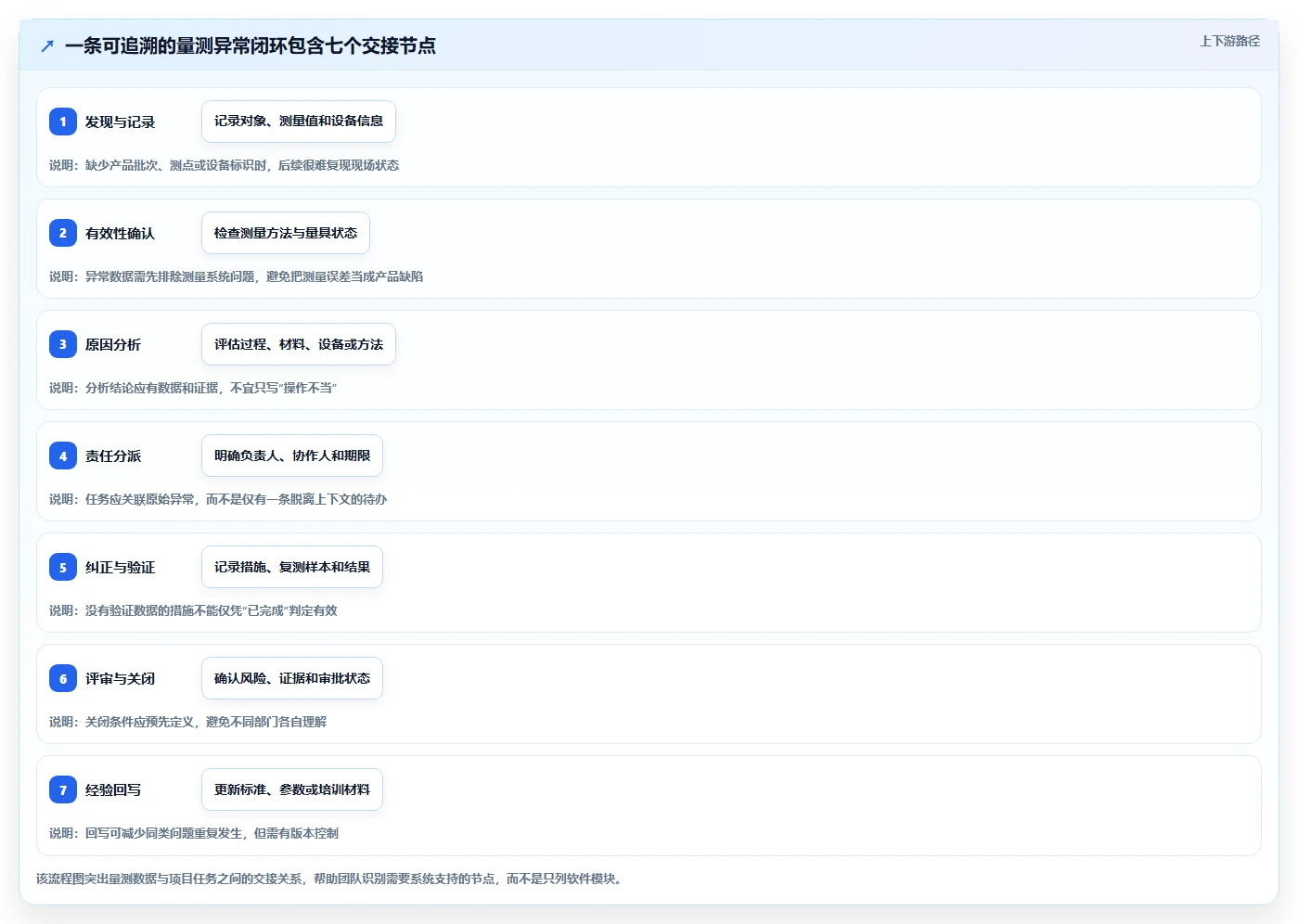This screenshot has height=924, width=1298.
Task: Click the note about 缺少产品批次、测点或设备标识
Action: [224, 165]
